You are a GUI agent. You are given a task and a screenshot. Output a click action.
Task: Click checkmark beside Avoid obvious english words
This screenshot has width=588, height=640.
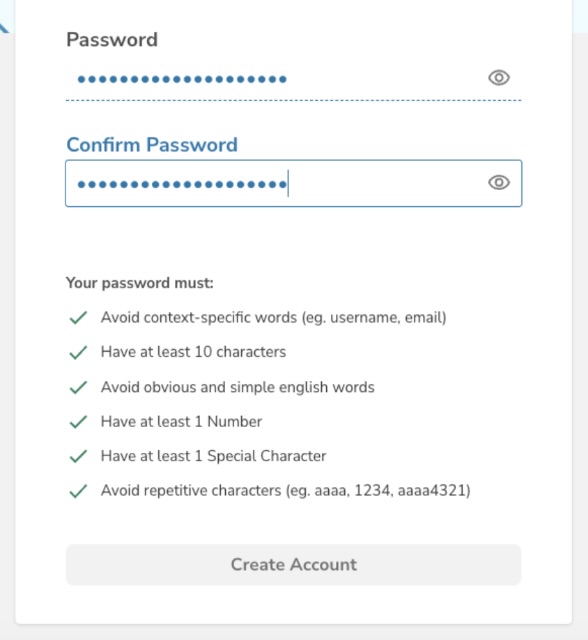tap(78, 387)
